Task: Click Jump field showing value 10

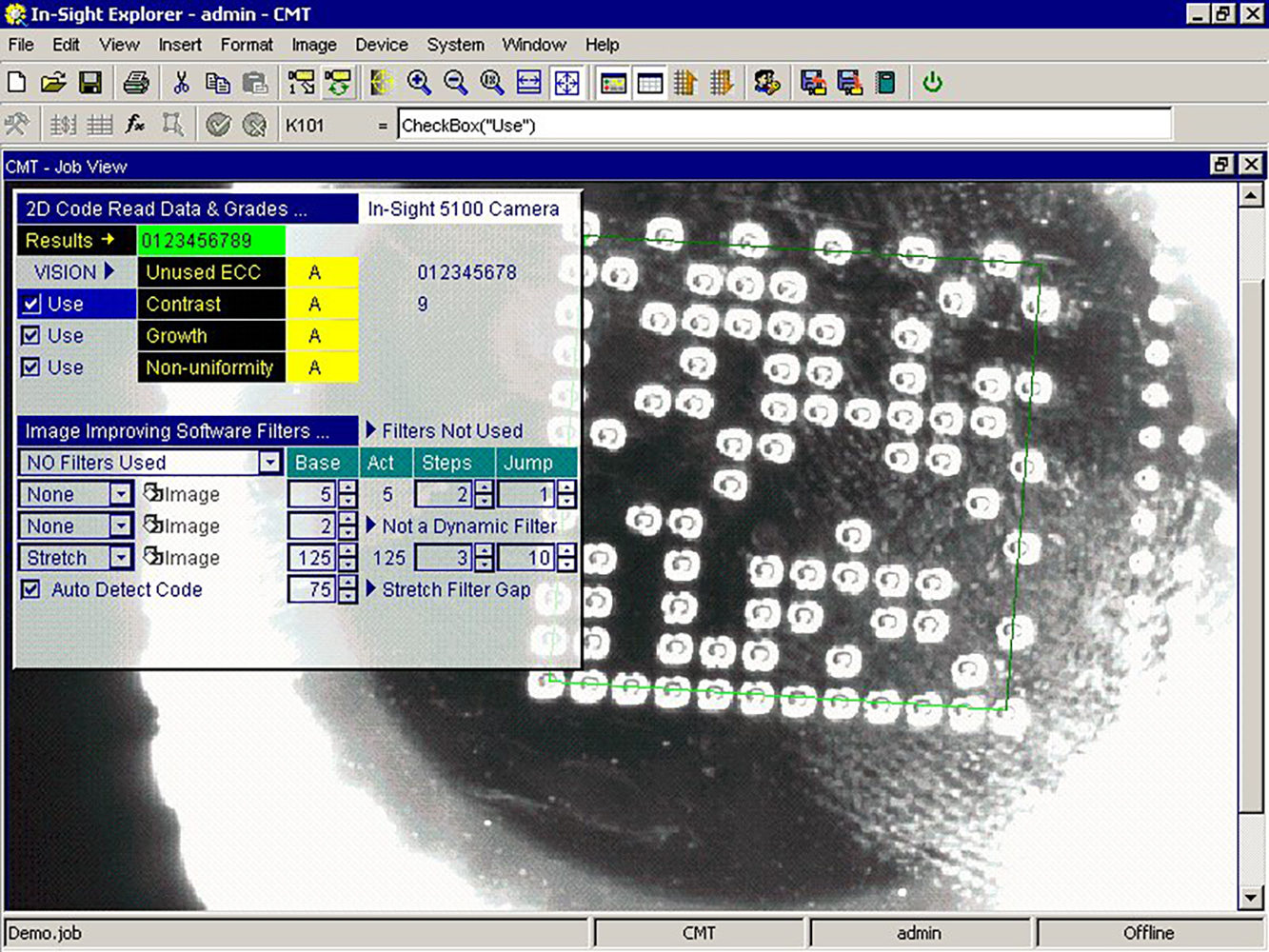Action: pos(528,558)
